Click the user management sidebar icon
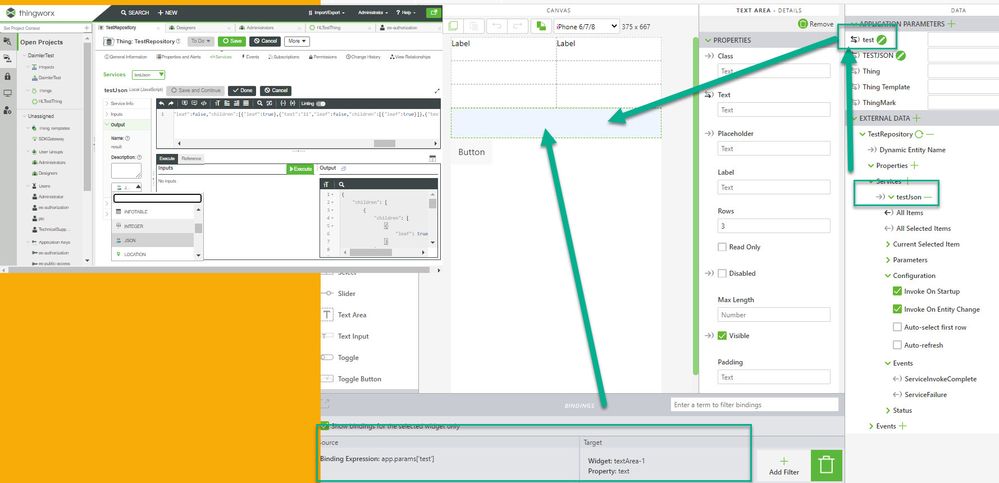Image resolution: width=999 pixels, height=483 pixels. coord(7,110)
